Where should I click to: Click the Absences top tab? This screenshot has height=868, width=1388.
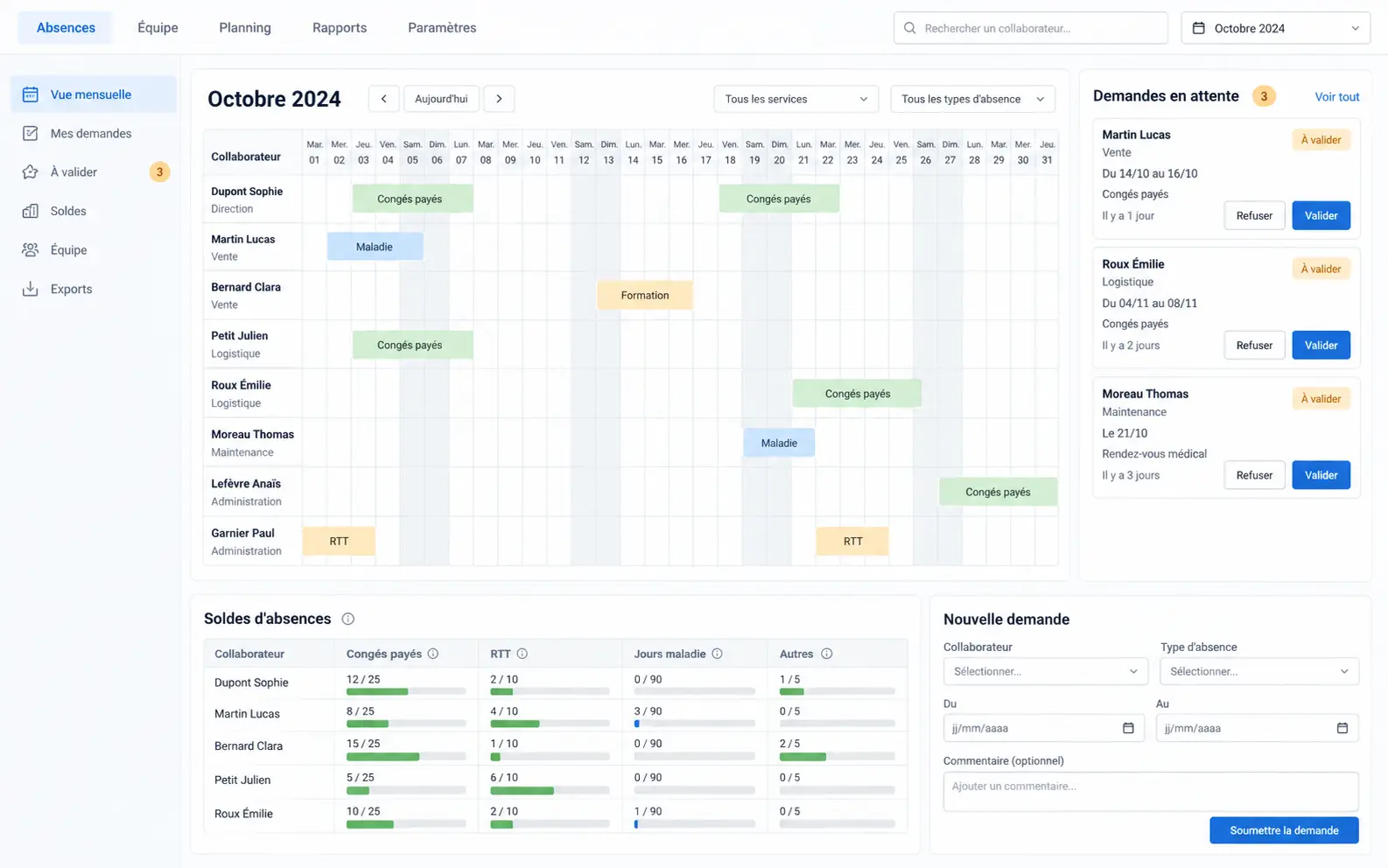[66, 28]
